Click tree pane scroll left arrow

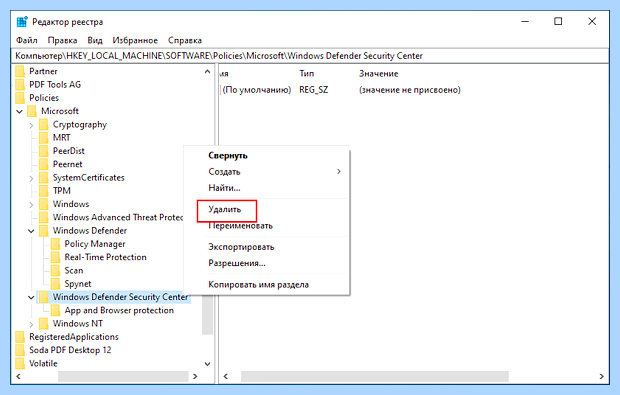pyautogui.click(x=18, y=376)
